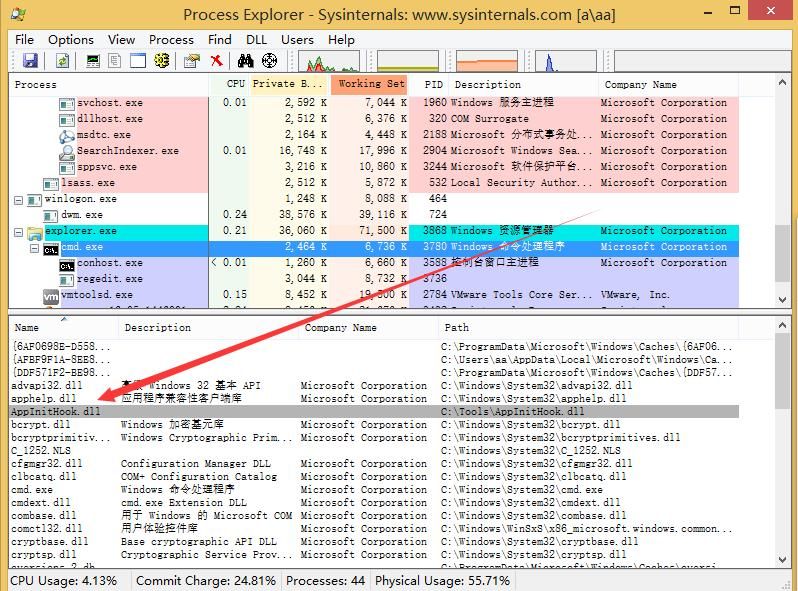The width and height of the screenshot is (798, 591).
Task: Select the C_1252.NLS row
Action: tap(374, 451)
